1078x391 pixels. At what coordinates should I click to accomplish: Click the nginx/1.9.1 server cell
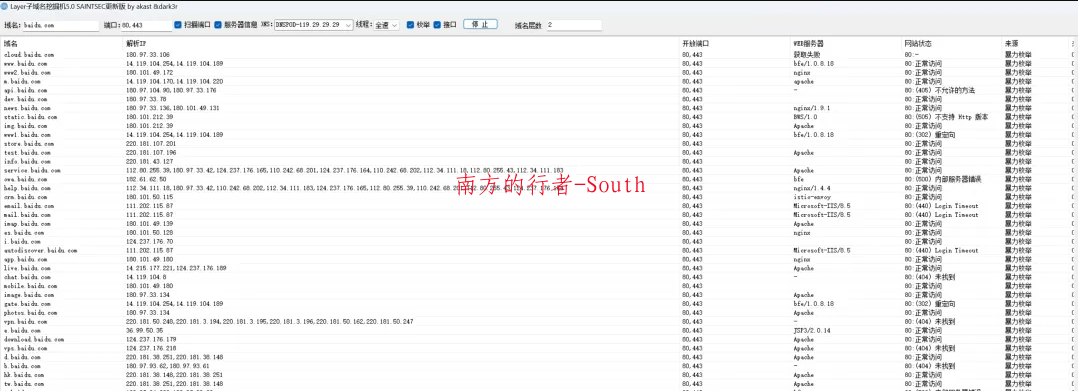pyautogui.click(x=812, y=108)
